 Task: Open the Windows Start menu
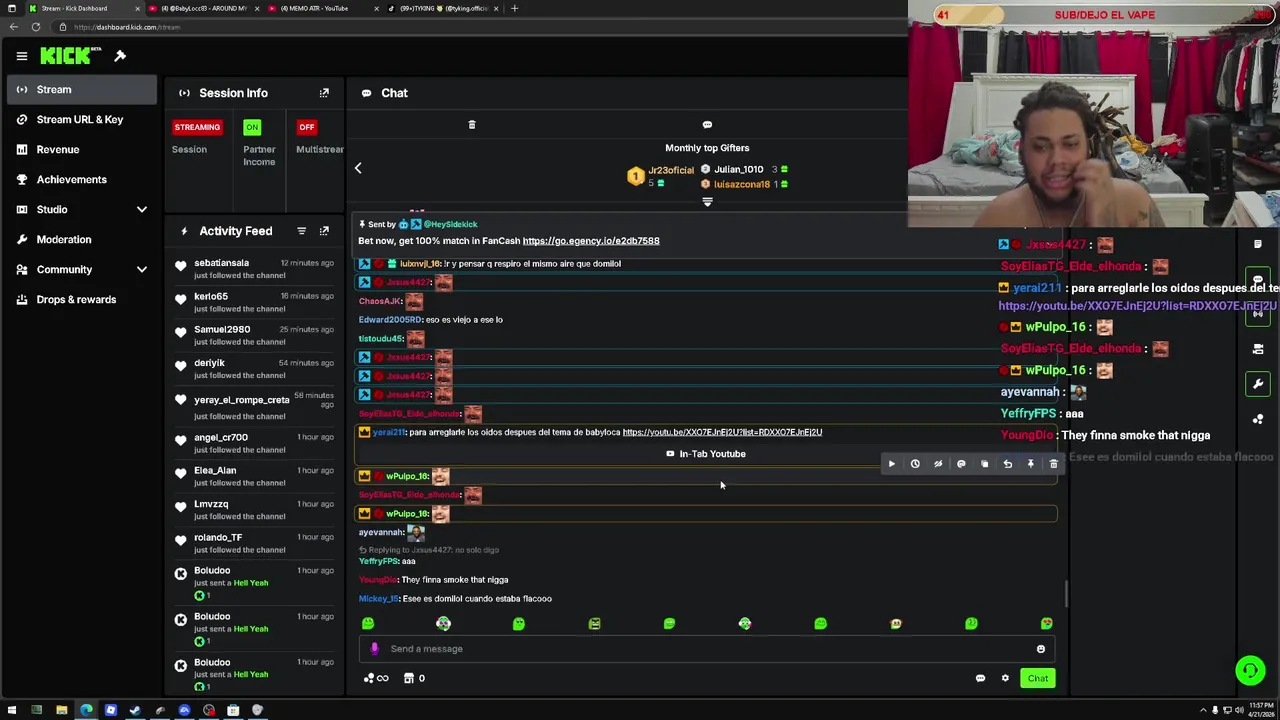12,711
